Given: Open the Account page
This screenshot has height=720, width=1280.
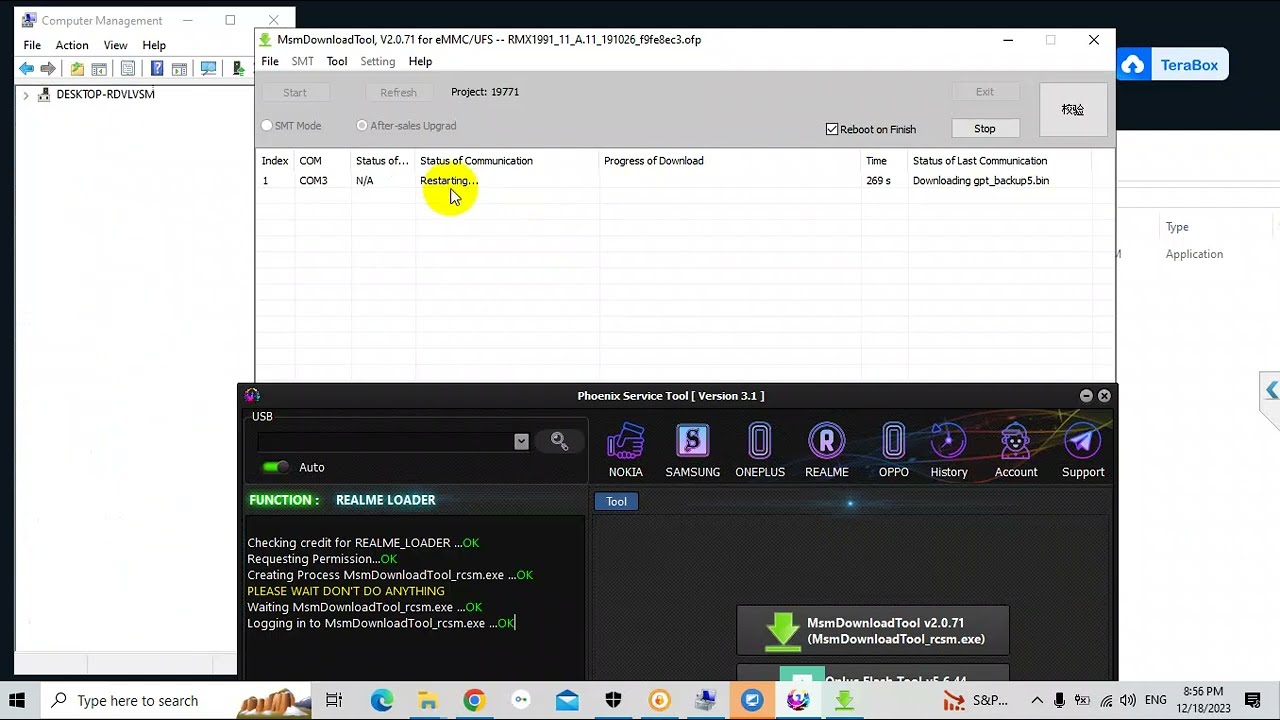Looking at the screenshot, I should (x=1015, y=451).
